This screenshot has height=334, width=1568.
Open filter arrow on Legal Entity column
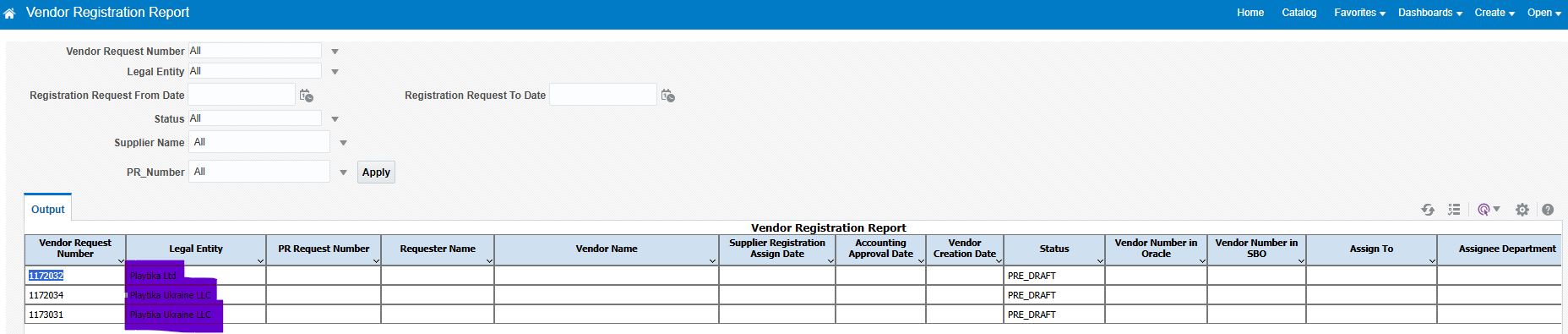[260, 261]
